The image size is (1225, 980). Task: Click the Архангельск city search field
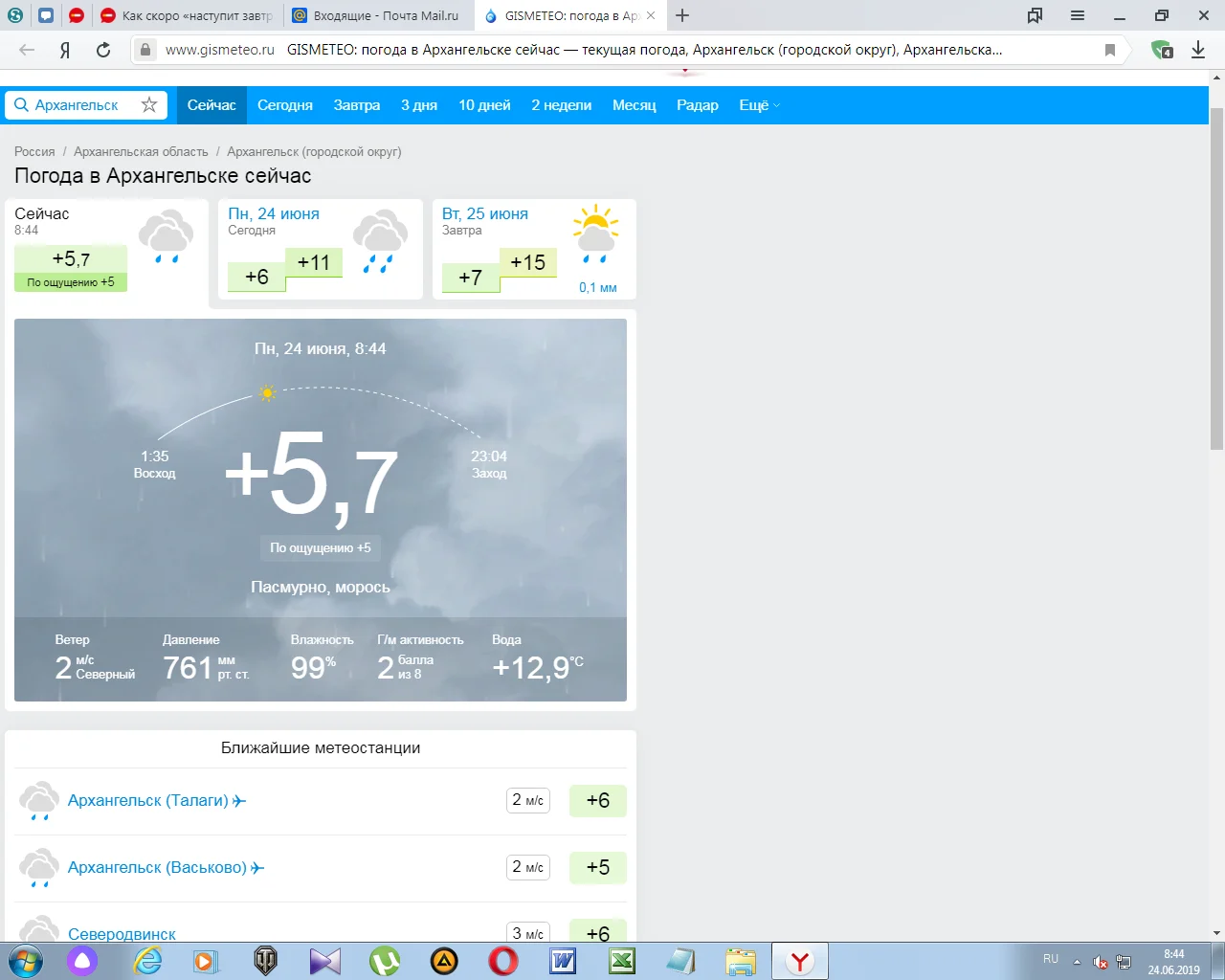click(77, 105)
